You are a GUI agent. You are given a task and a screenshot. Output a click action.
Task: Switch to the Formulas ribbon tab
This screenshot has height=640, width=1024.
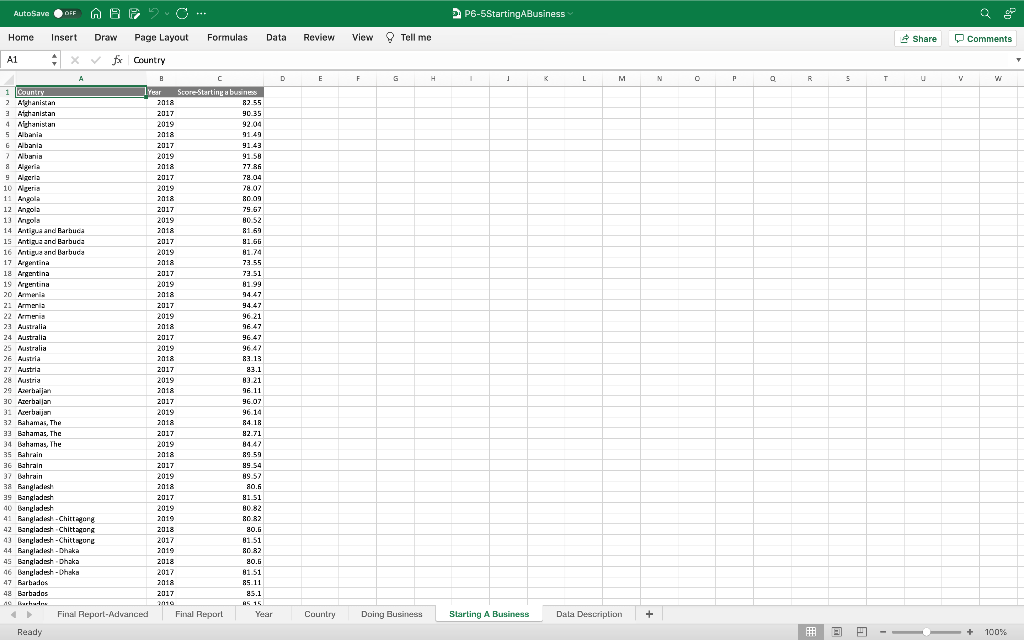click(227, 37)
